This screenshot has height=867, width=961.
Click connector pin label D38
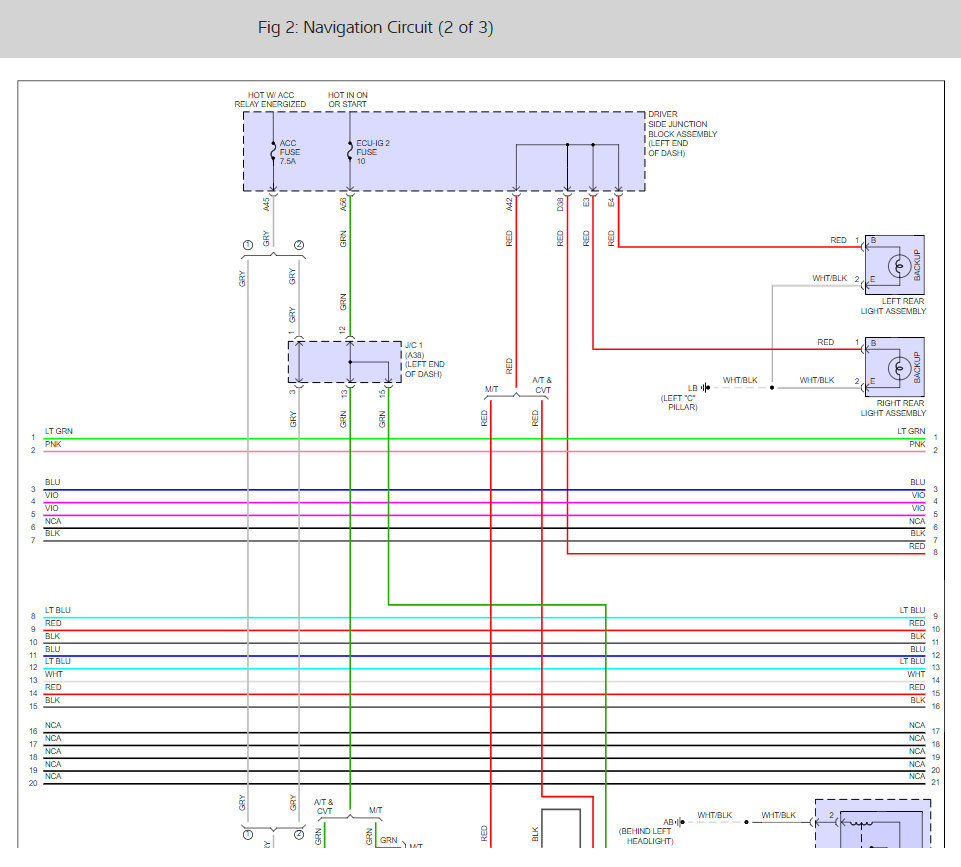click(x=560, y=204)
